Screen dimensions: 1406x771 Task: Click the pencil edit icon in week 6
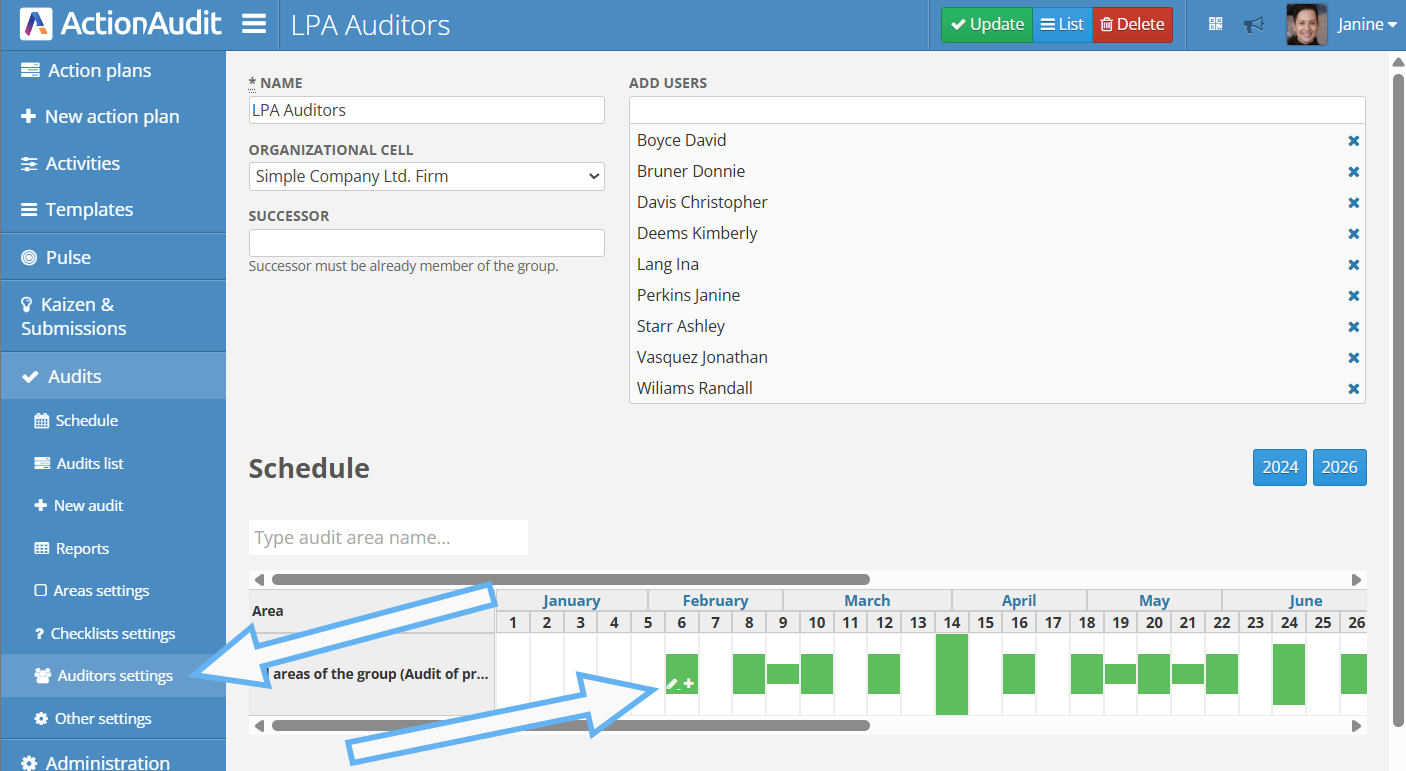pyautogui.click(x=673, y=684)
